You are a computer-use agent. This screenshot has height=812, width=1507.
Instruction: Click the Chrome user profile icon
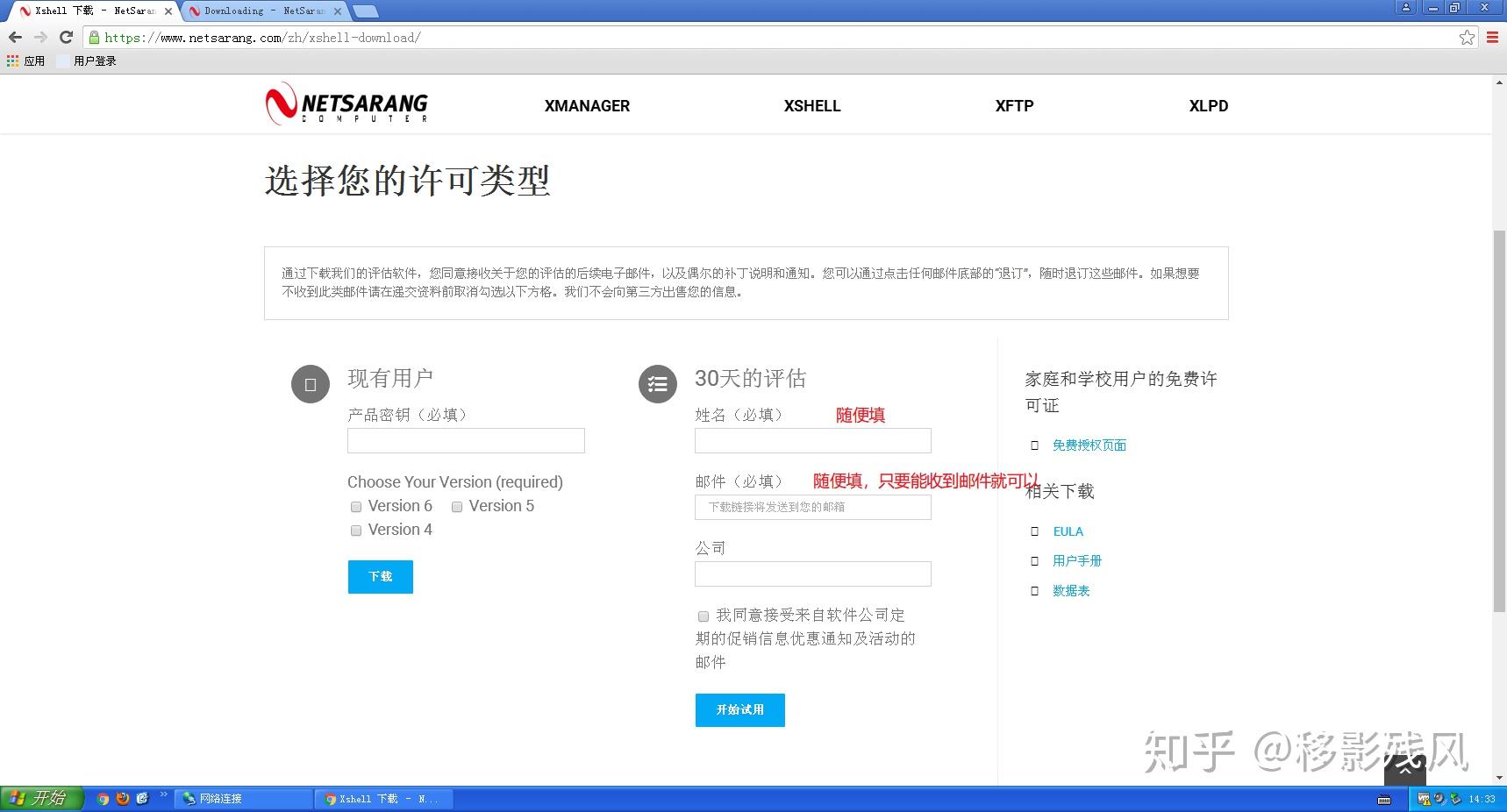coord(1406,7)
